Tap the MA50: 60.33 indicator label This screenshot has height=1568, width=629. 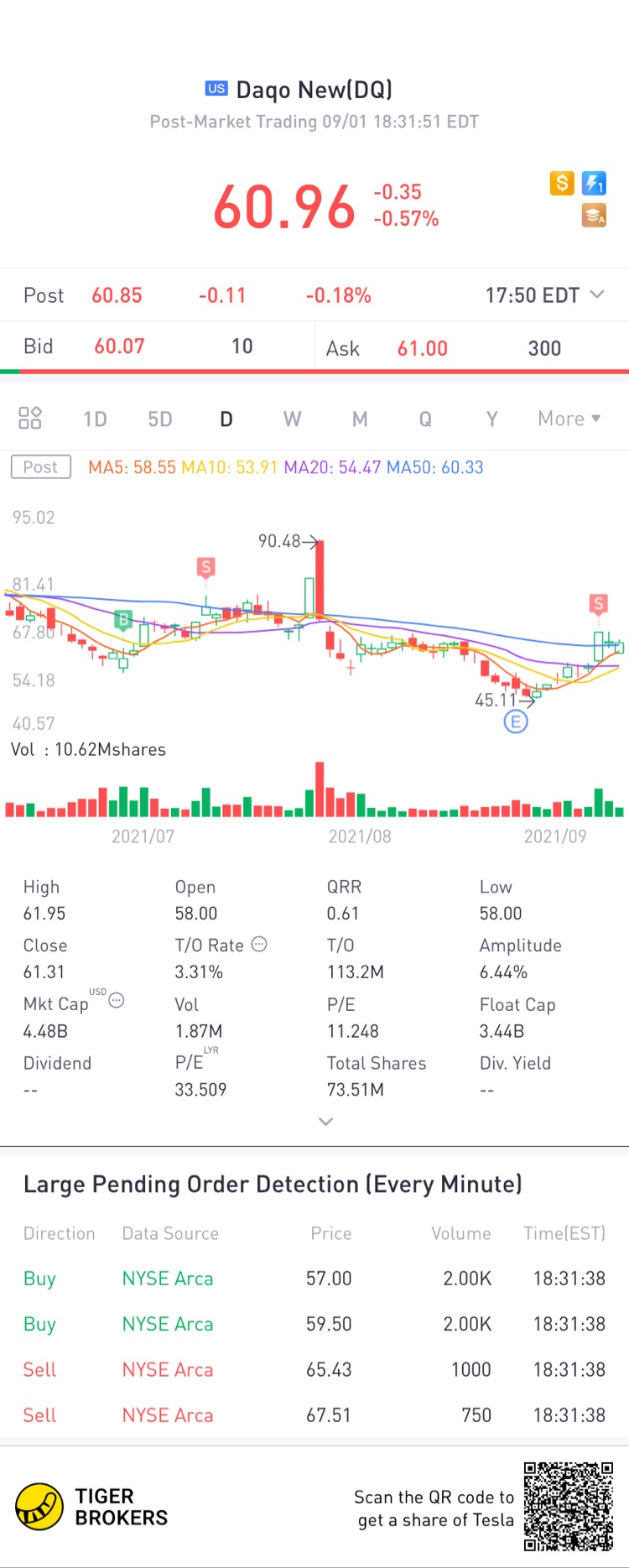(435, 467)
